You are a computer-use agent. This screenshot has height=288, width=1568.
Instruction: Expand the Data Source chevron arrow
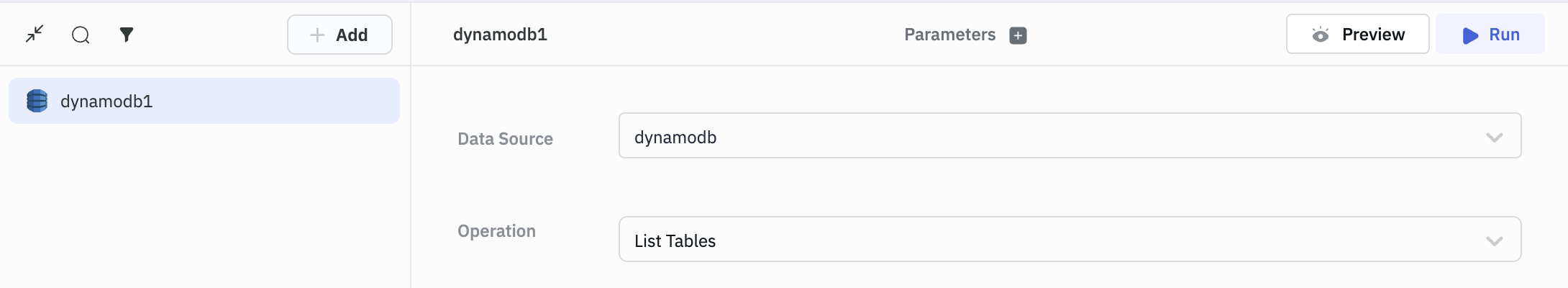click(1494, 138)
